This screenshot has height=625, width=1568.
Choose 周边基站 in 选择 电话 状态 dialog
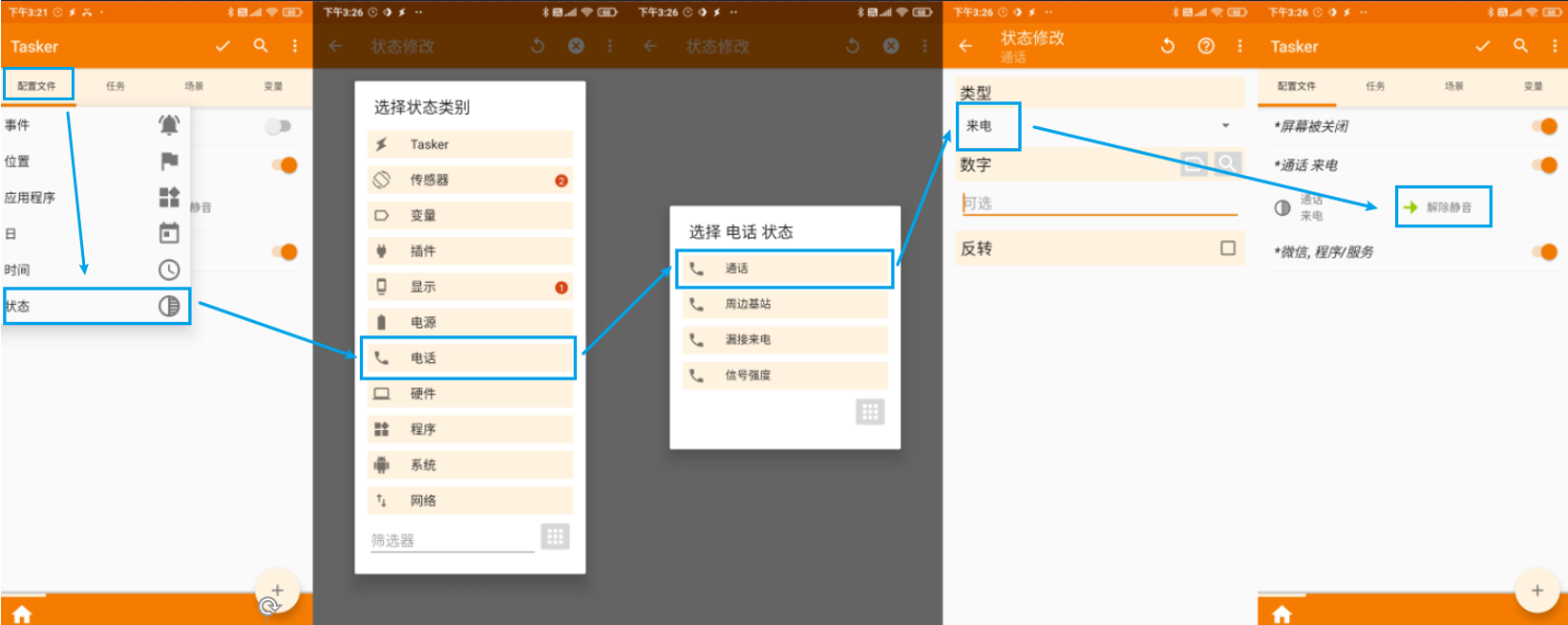(x=785, y=304)
